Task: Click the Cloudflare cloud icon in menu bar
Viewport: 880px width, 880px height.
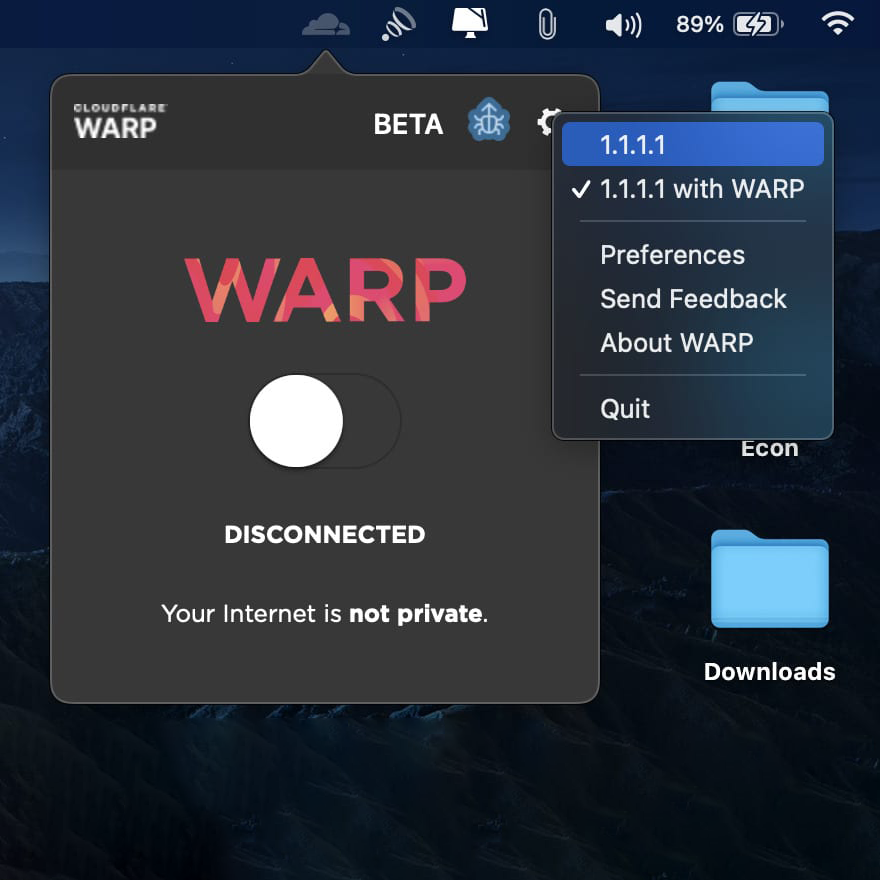Action: click(x=326, y=24)
